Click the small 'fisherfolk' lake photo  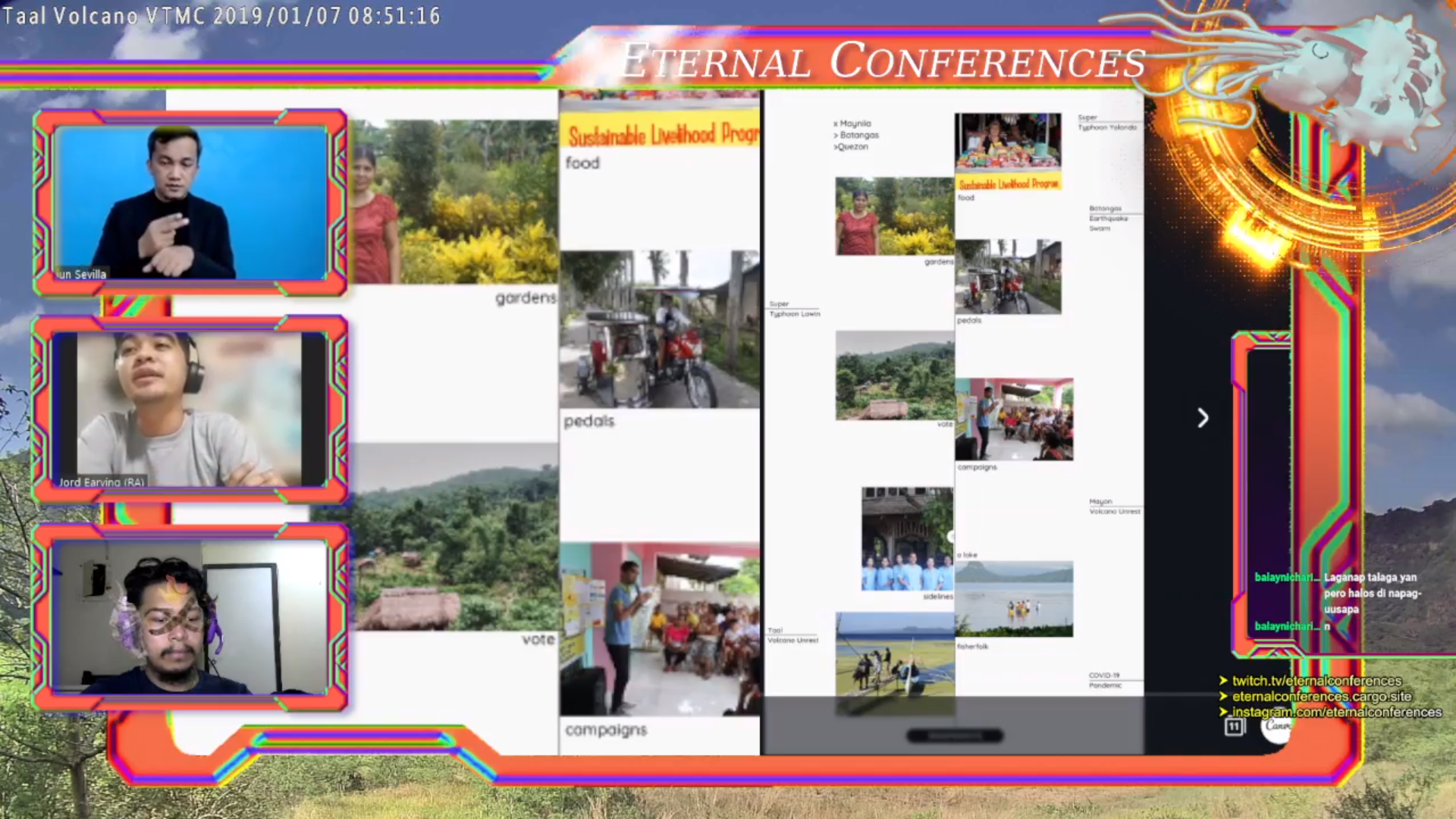(1014, 599)
